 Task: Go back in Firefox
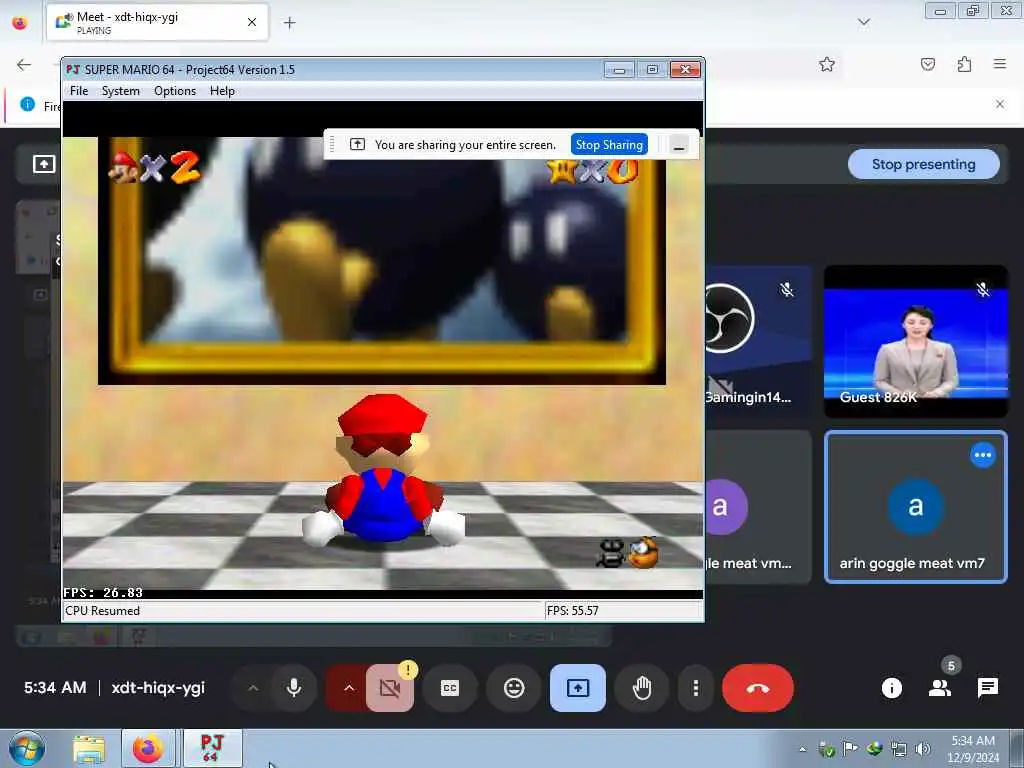tap(24, 64)
